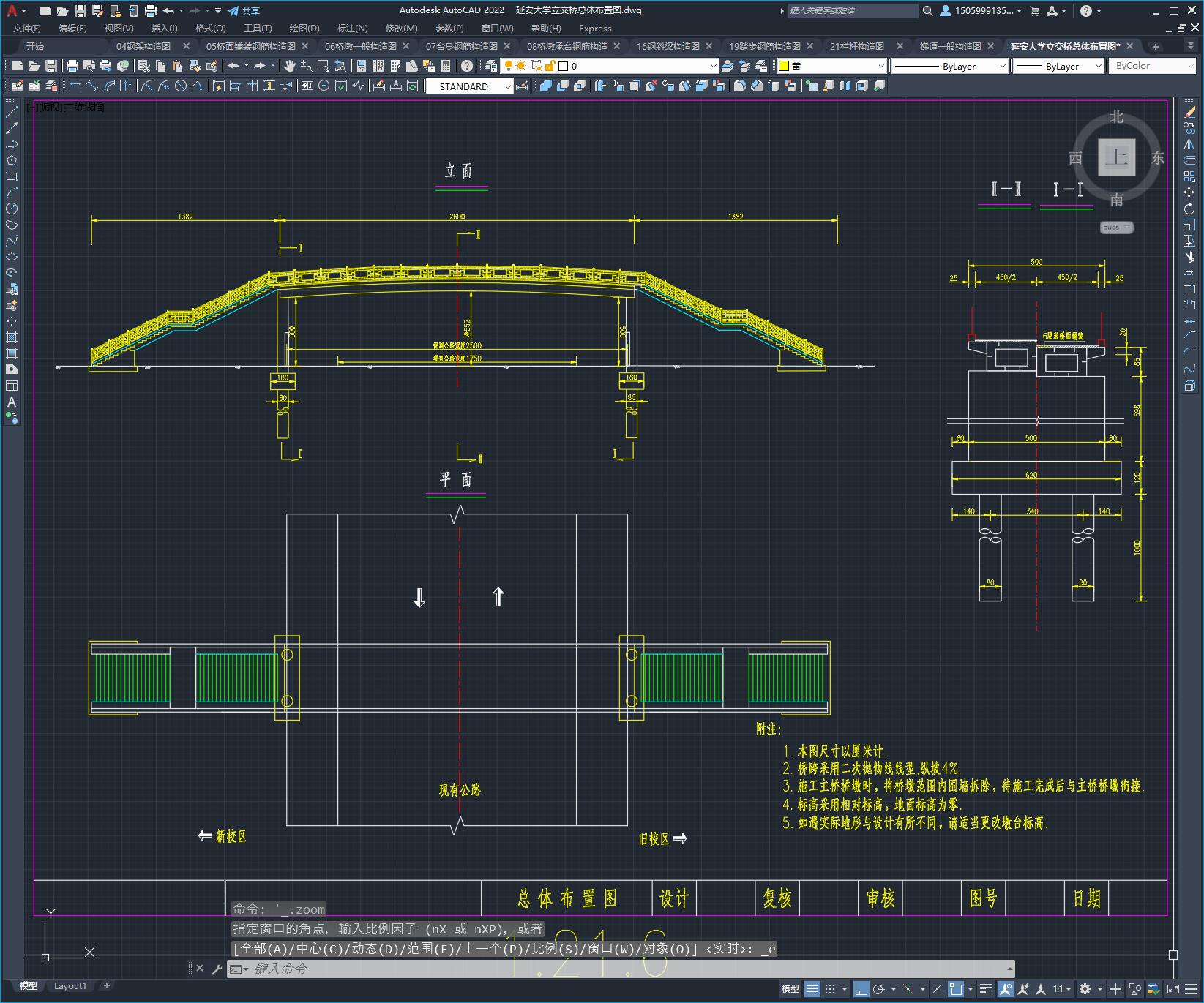Toggle polar tracking in status bar
Viewport: 1204px width, 1003px height.
(878, 989)
